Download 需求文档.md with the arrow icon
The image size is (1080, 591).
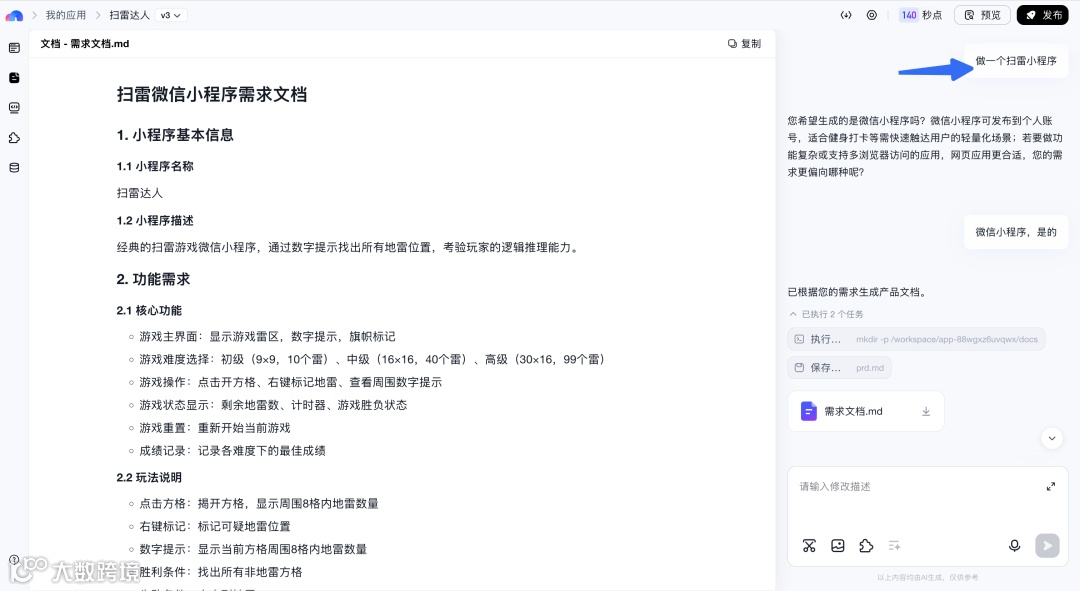926,411
